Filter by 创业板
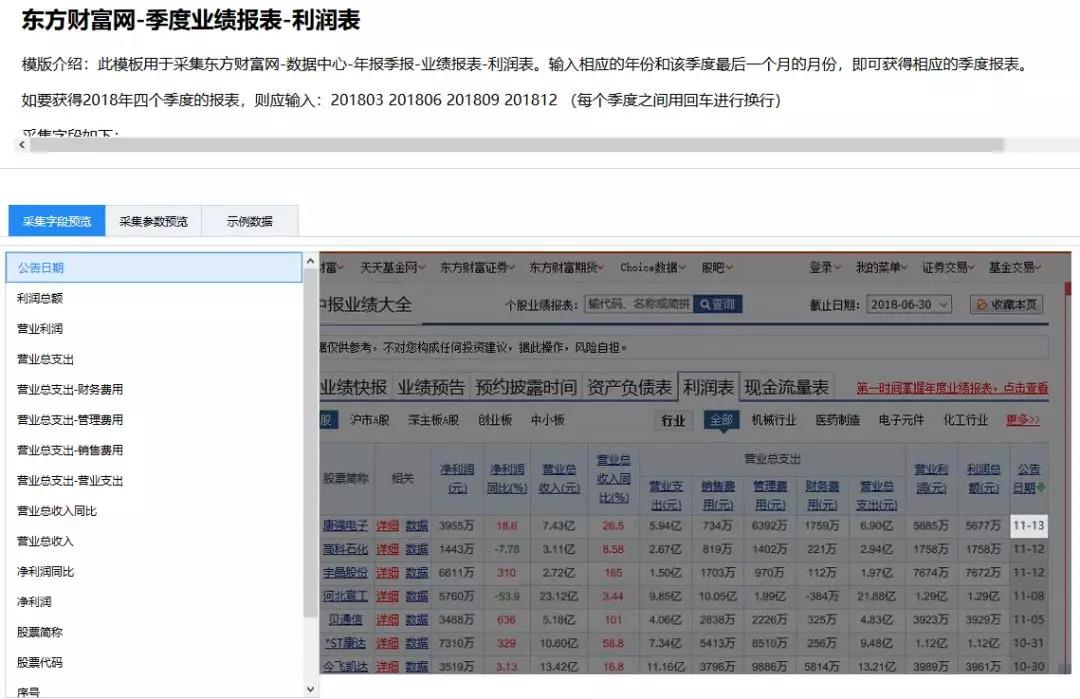This screenshot has height=699, width=1080. (x=495, y=420)
